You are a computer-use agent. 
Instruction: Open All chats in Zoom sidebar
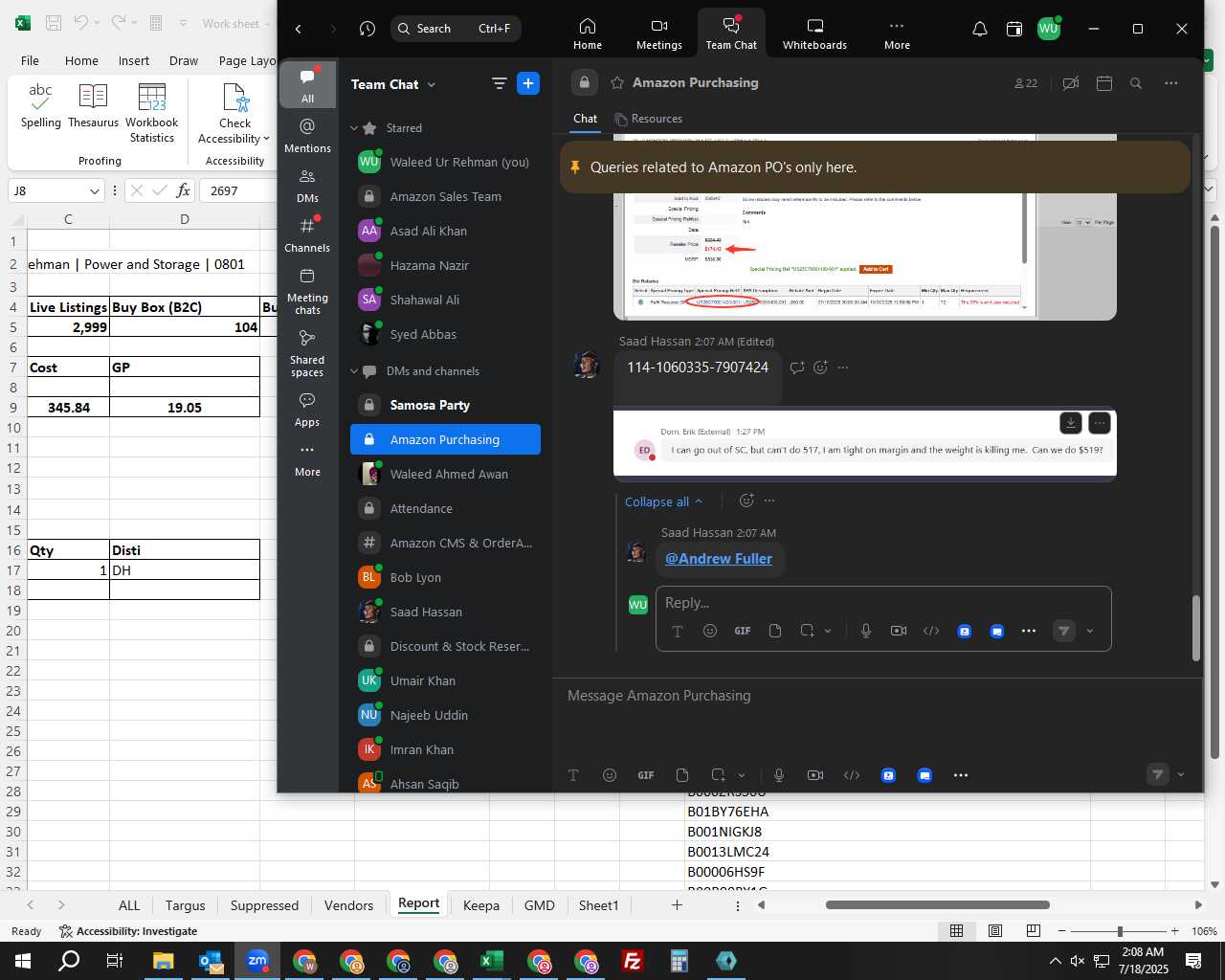pyautogui.click(x=307, y=85)
